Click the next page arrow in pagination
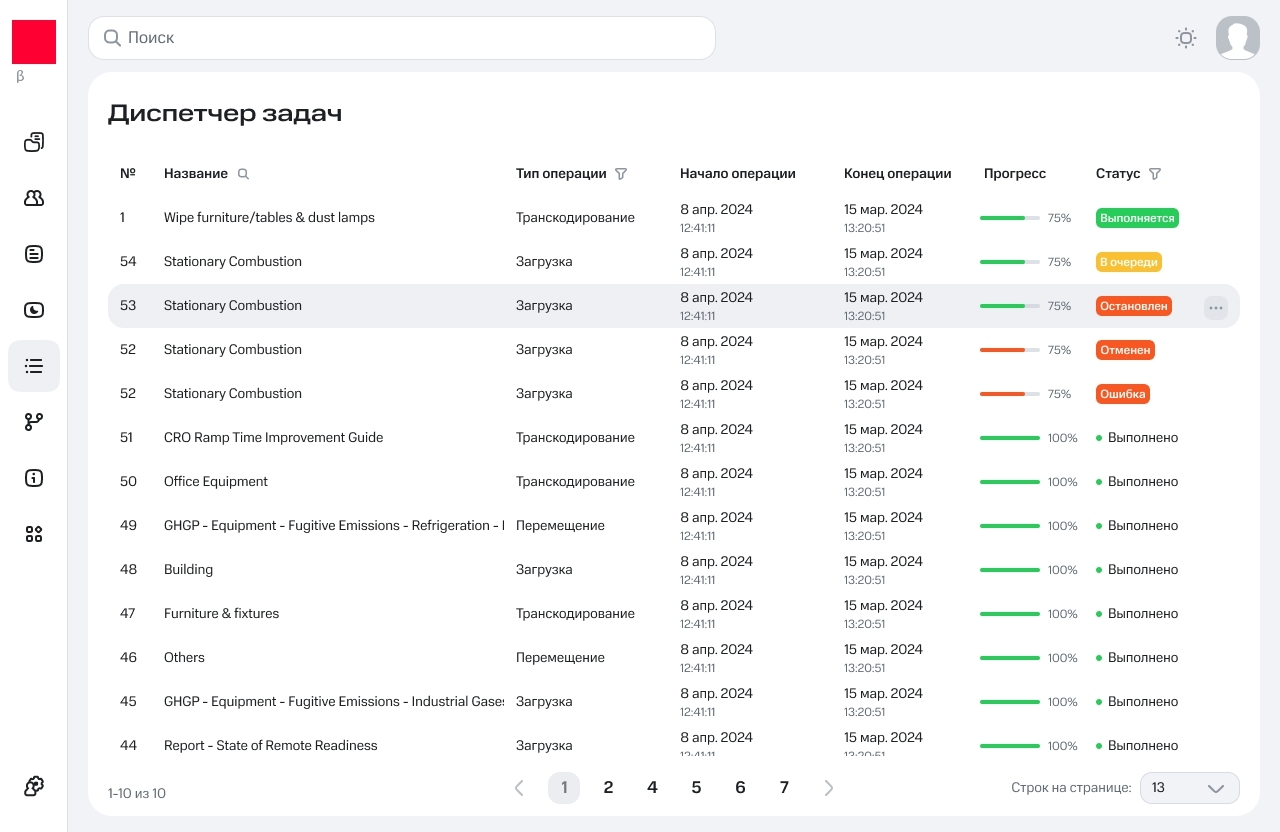The height and width of the screenshot is (832, 1280). (829, 788)
